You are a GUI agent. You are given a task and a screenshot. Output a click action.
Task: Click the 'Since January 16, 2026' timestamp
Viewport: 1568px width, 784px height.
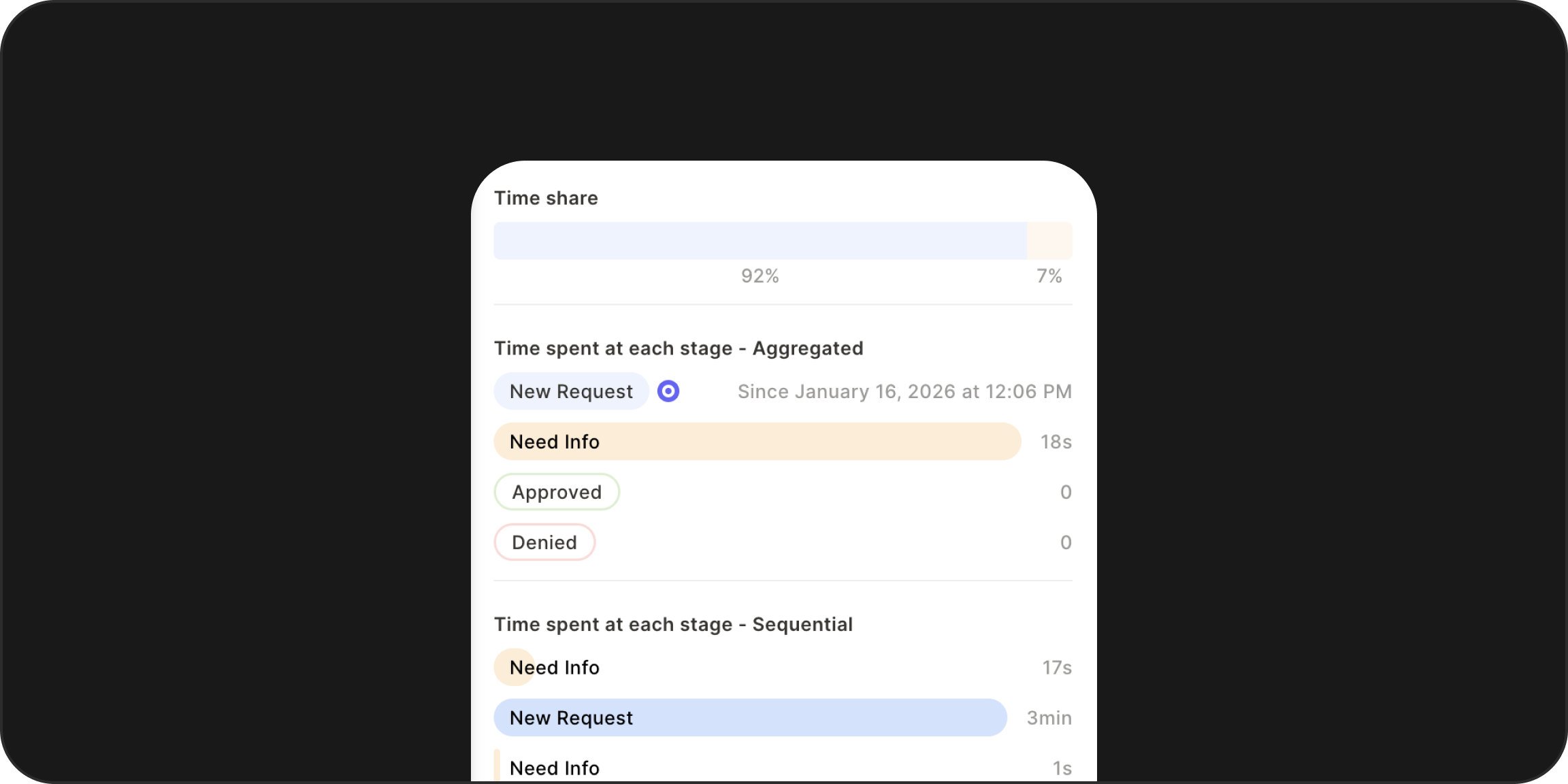pos(904,391)
